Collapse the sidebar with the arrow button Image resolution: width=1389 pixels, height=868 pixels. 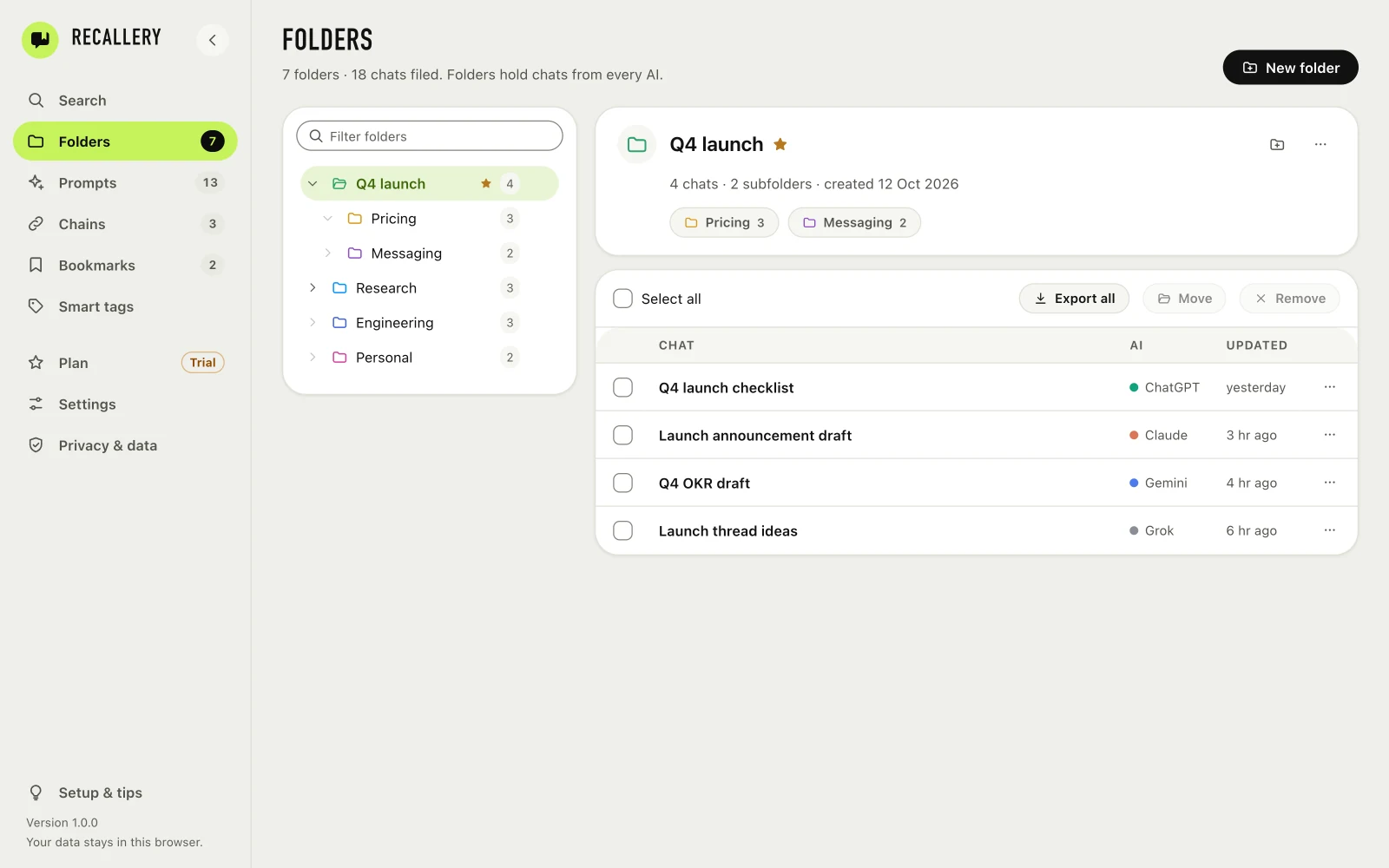213,40
